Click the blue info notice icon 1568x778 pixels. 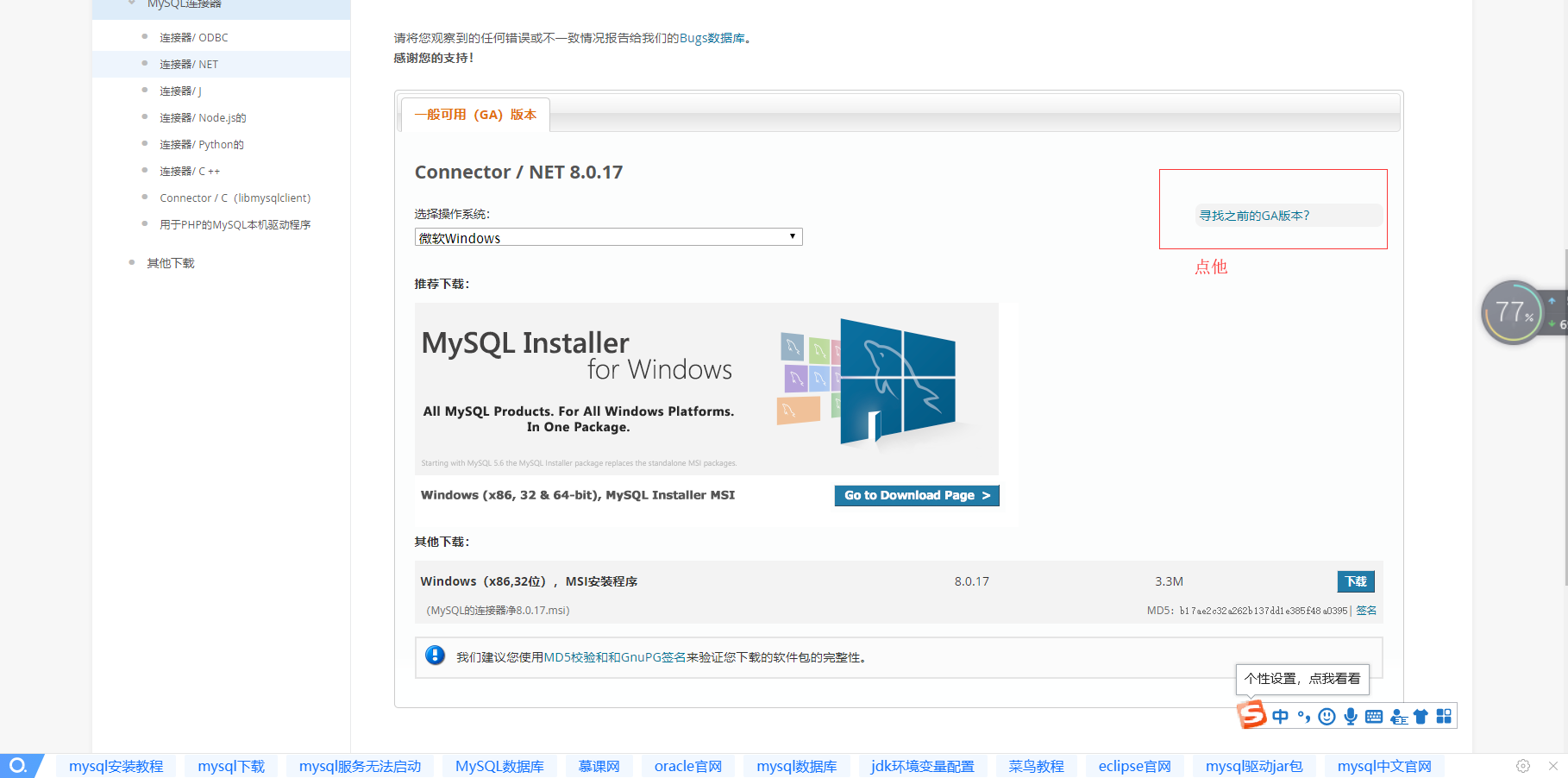(435, 656)
